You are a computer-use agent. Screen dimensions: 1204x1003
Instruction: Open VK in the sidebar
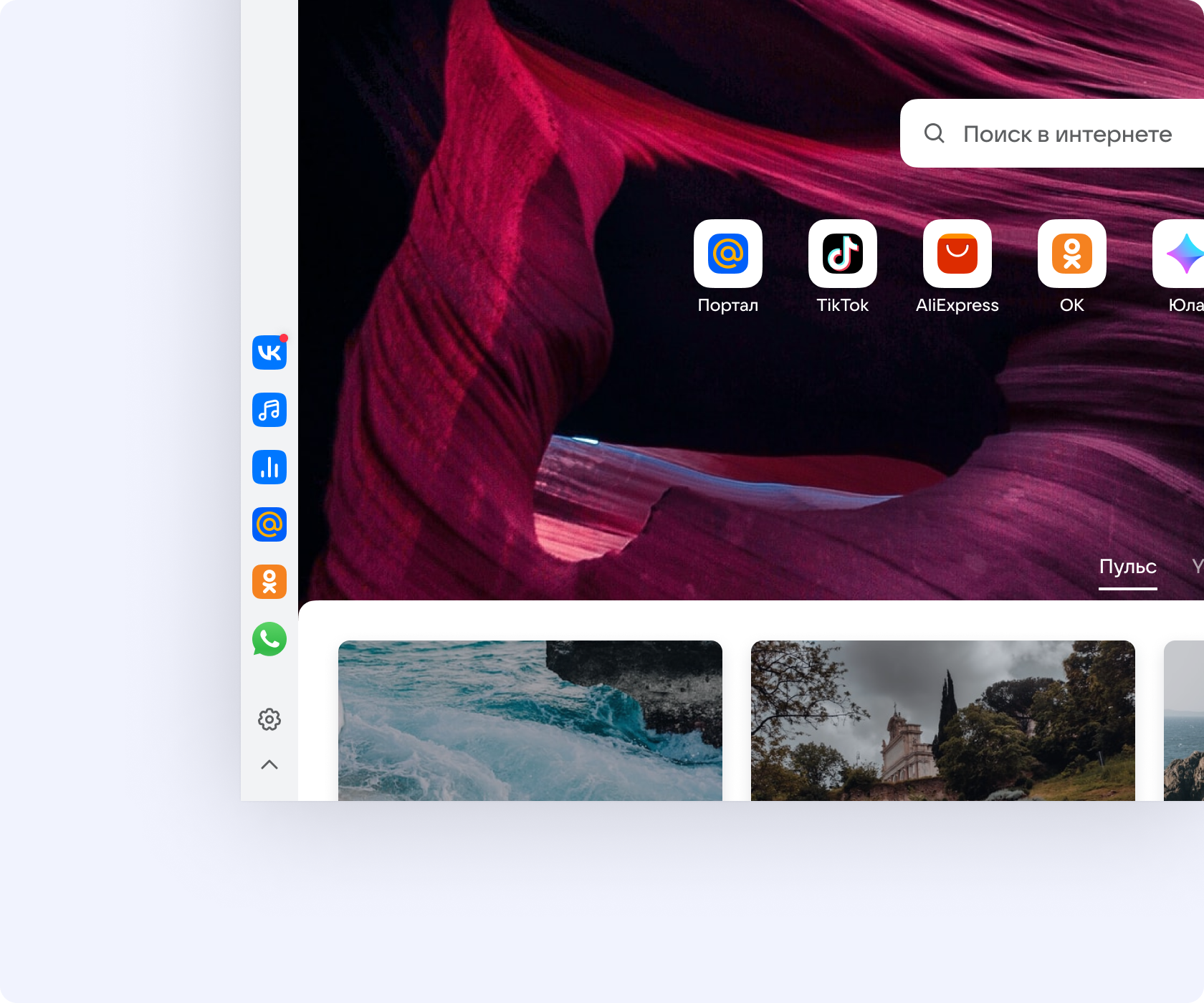coord(269,352)
